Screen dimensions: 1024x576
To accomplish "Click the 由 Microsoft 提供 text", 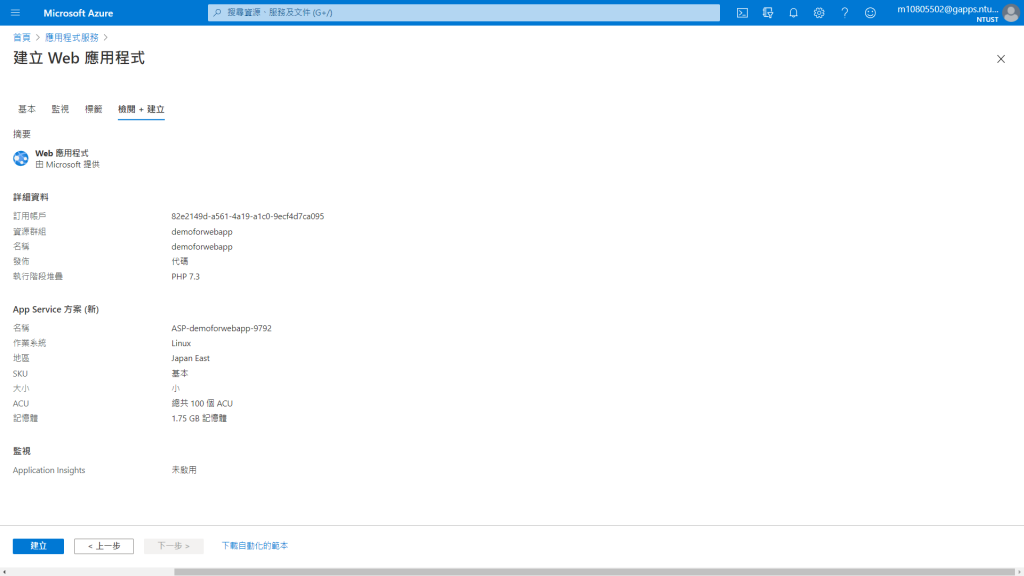I will 67,165.
